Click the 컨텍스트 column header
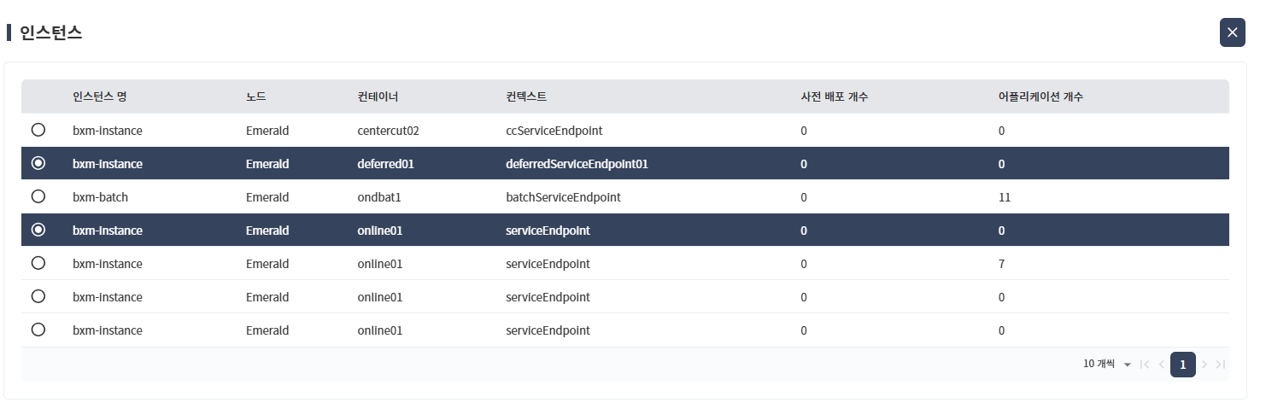Screen dimensions: 1266x403 [x=526, y=97]
